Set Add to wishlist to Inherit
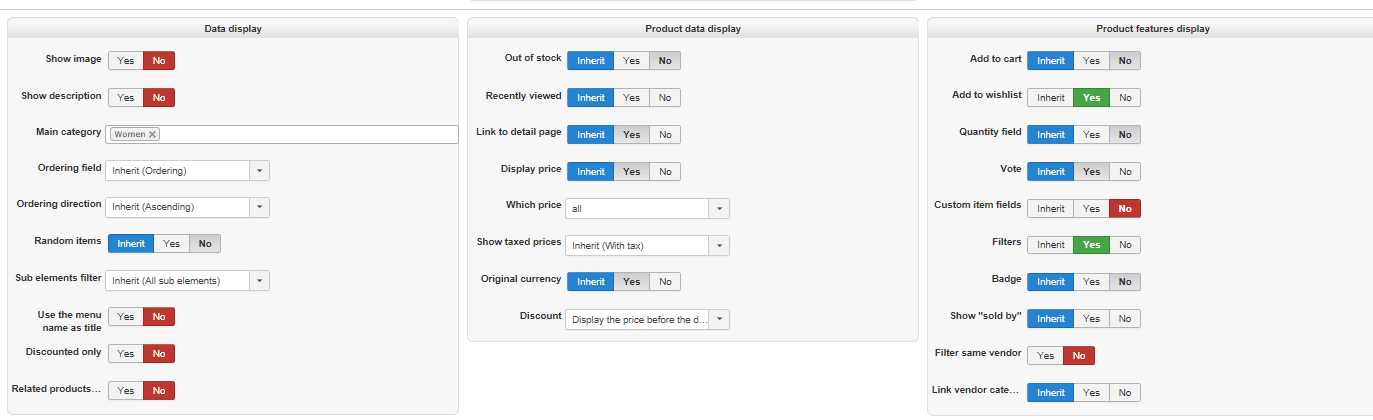The width and height of the screenshot is (1373, 420). [x=1050, y=98]
